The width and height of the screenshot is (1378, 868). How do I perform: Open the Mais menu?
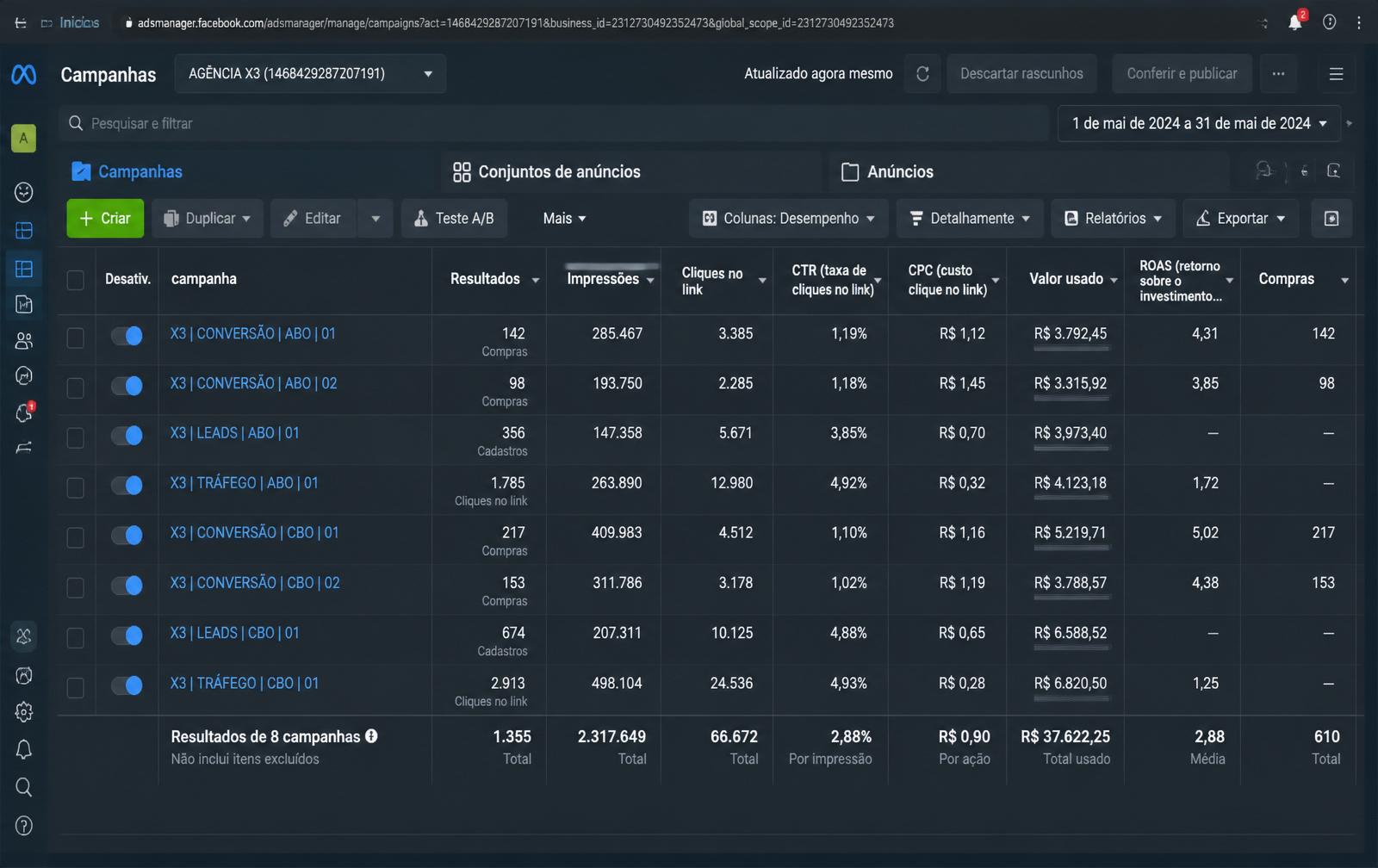tap(564, 219)
